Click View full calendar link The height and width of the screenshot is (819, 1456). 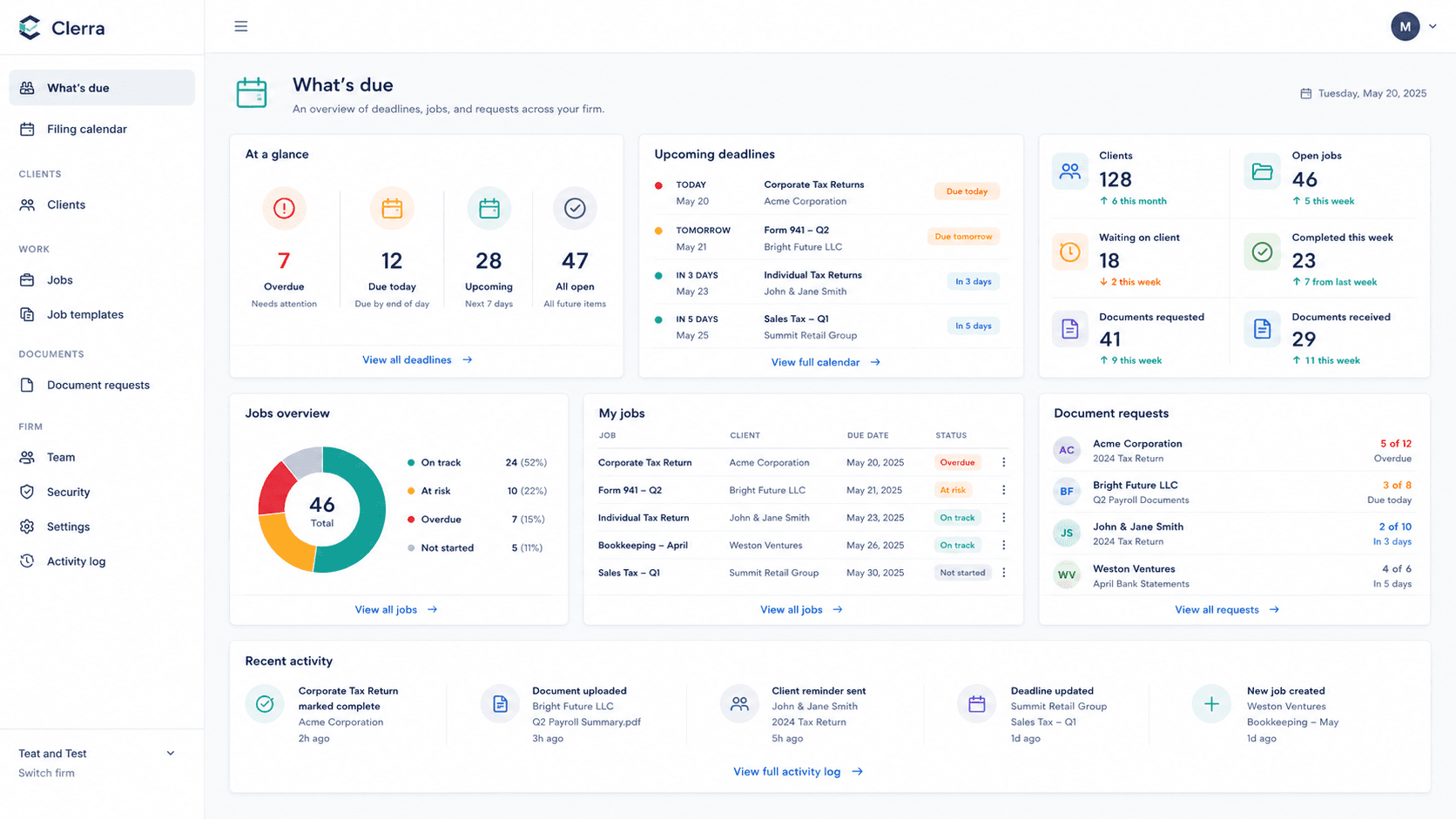pos(826,362)
